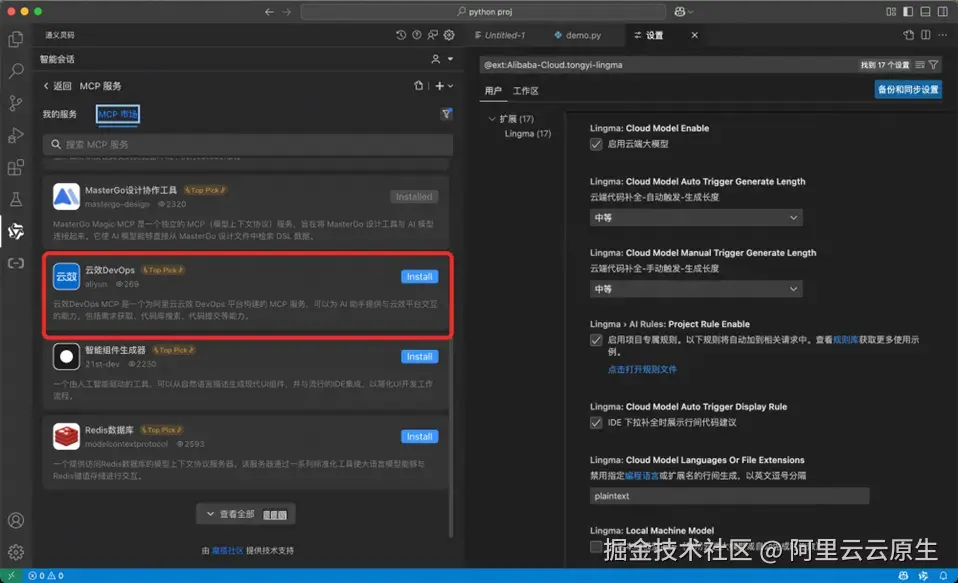This screenshot has width=958, height=583.
Task: Toggle the panel layout icon in title bar
Action: pos(926,12)
